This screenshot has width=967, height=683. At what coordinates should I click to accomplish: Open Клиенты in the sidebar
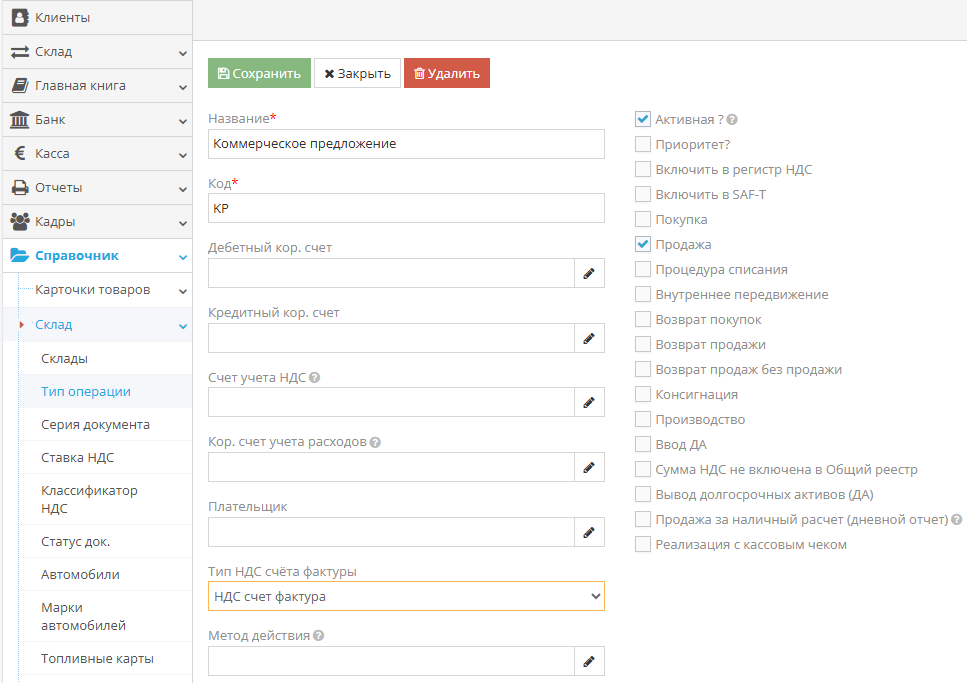pyautogui.click(x=97, y=18)
